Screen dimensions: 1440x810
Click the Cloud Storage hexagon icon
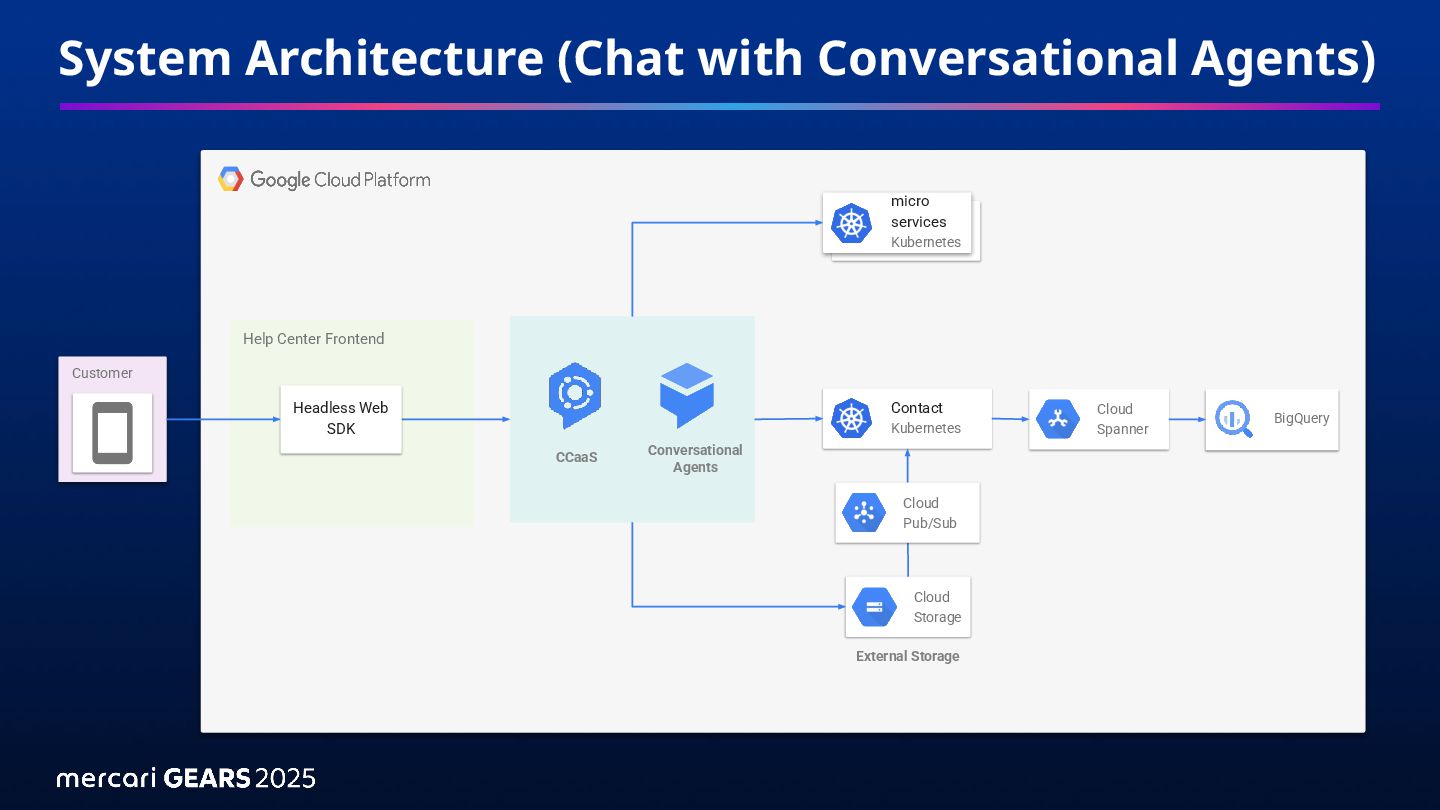874,607
